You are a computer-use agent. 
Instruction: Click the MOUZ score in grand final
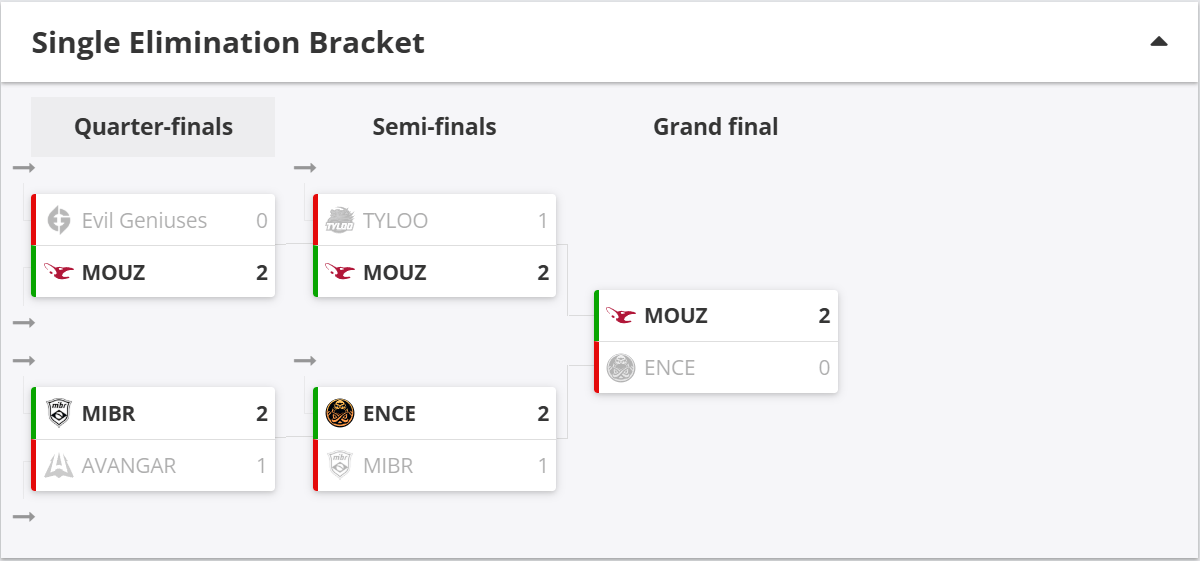(824, 316)
